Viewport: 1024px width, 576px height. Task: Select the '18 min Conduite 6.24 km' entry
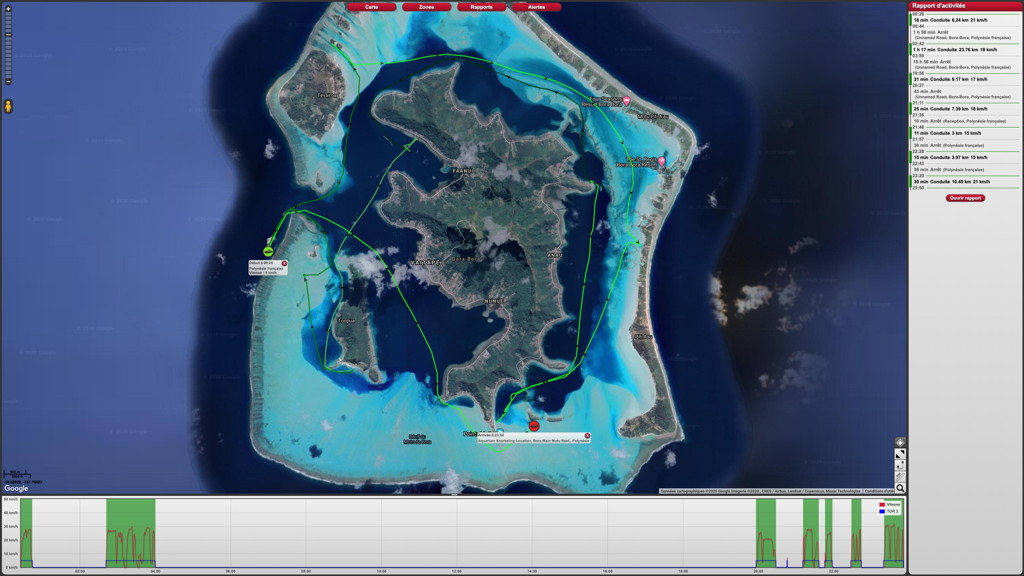pyautogui.click(x=965, y=20)
